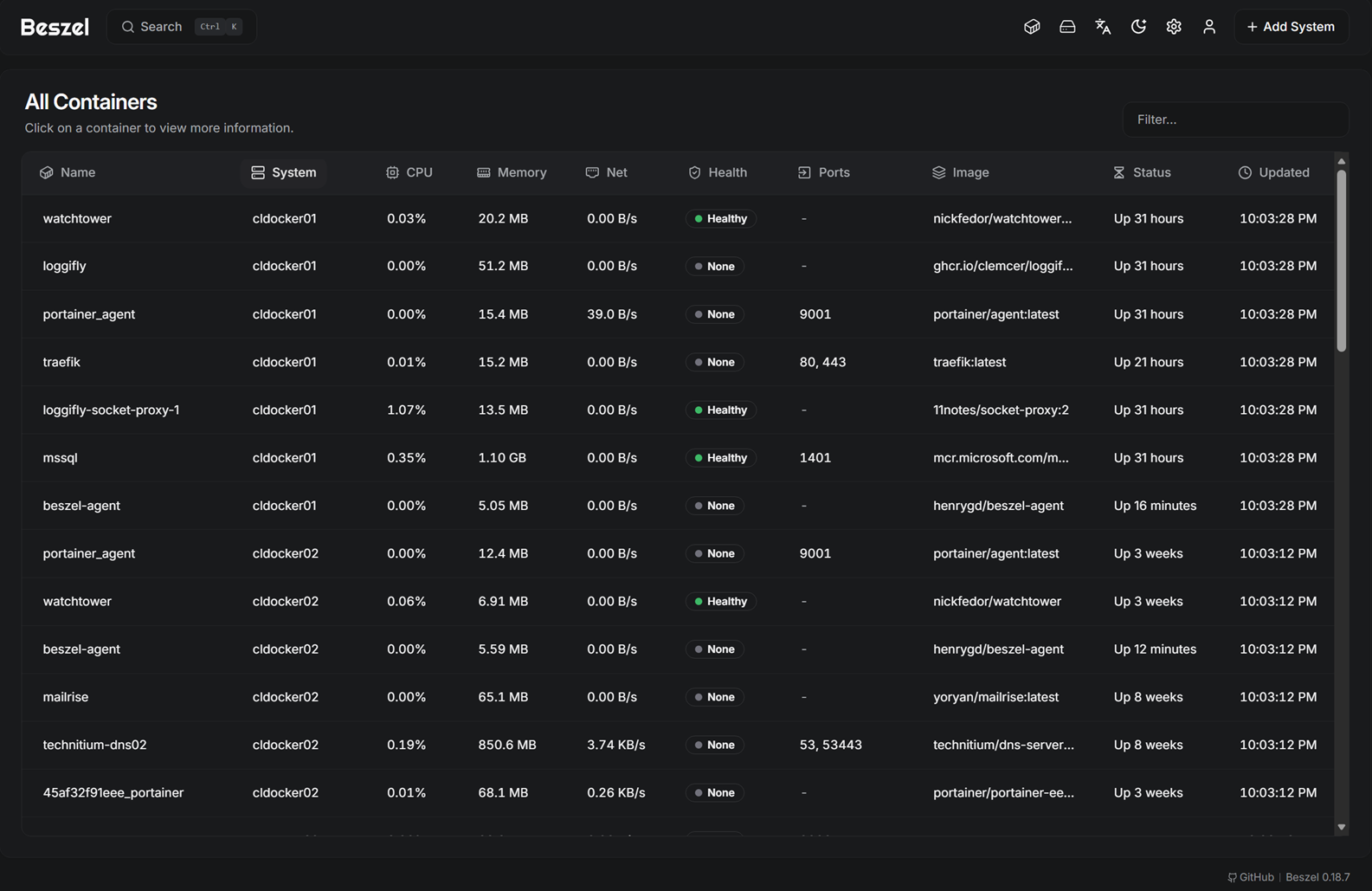Open the Search box in header
The image size is (1372, 891).
[x=182, y=27]
